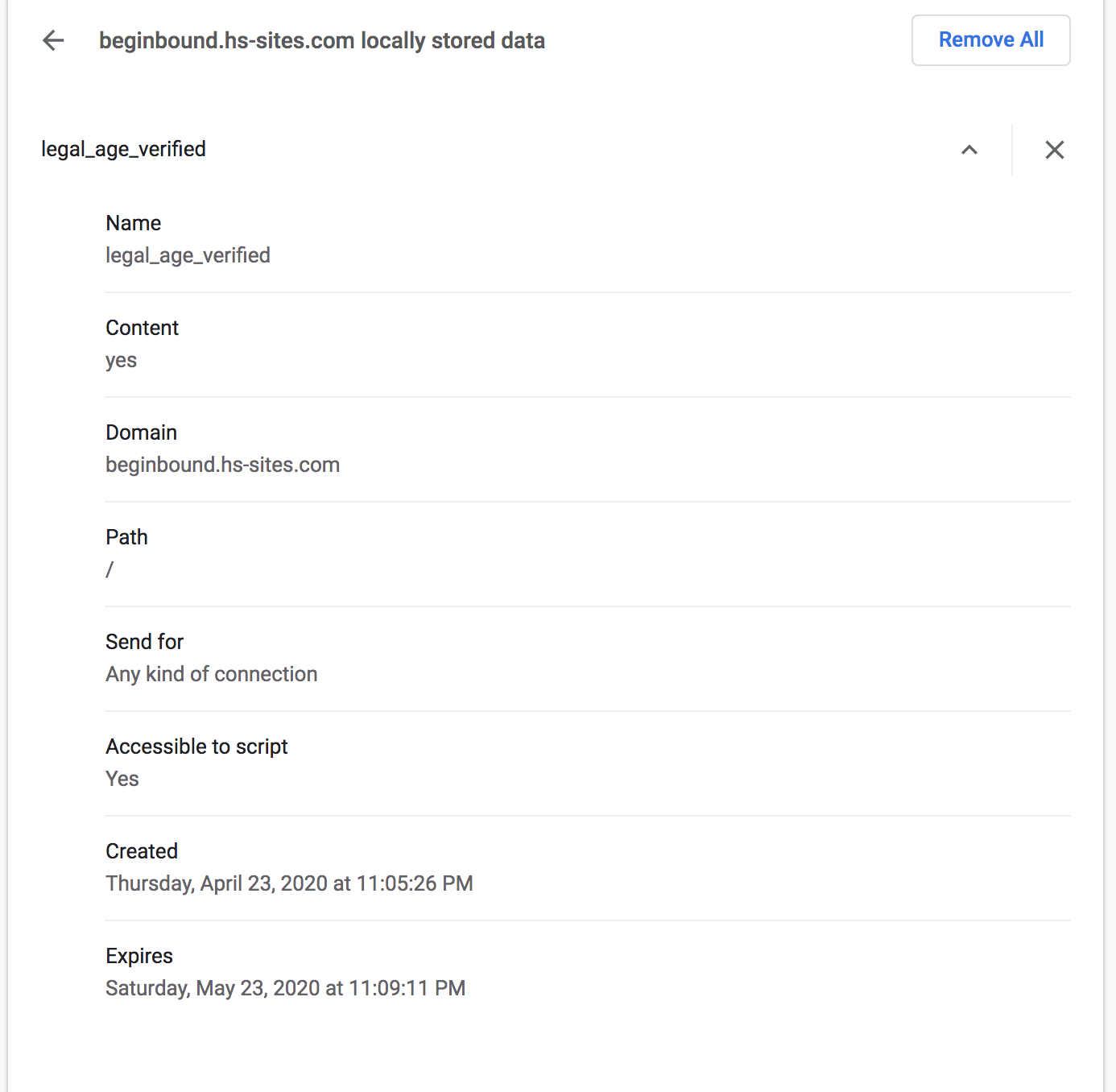Collapse the legal_age_verified cookie details
This screenshot has height=1092, width=1116.
point(969,150)
